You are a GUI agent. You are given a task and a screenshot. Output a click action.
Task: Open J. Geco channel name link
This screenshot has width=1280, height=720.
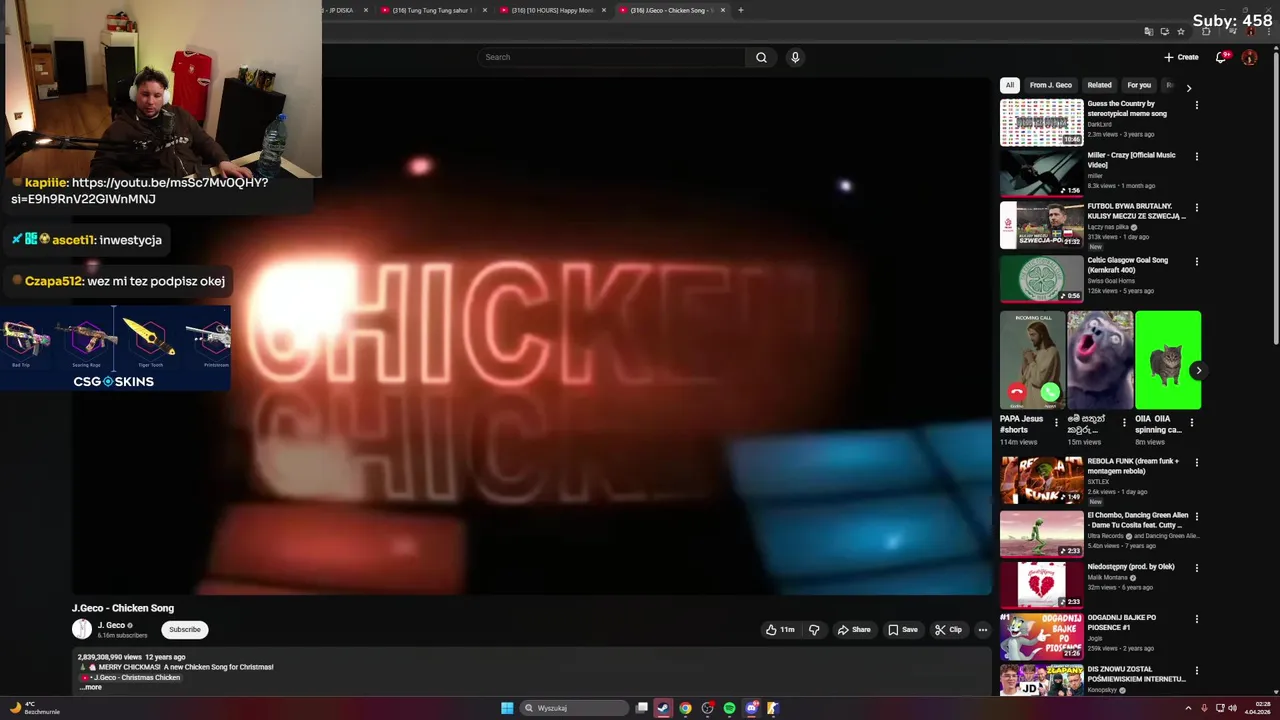pos(111,625)
